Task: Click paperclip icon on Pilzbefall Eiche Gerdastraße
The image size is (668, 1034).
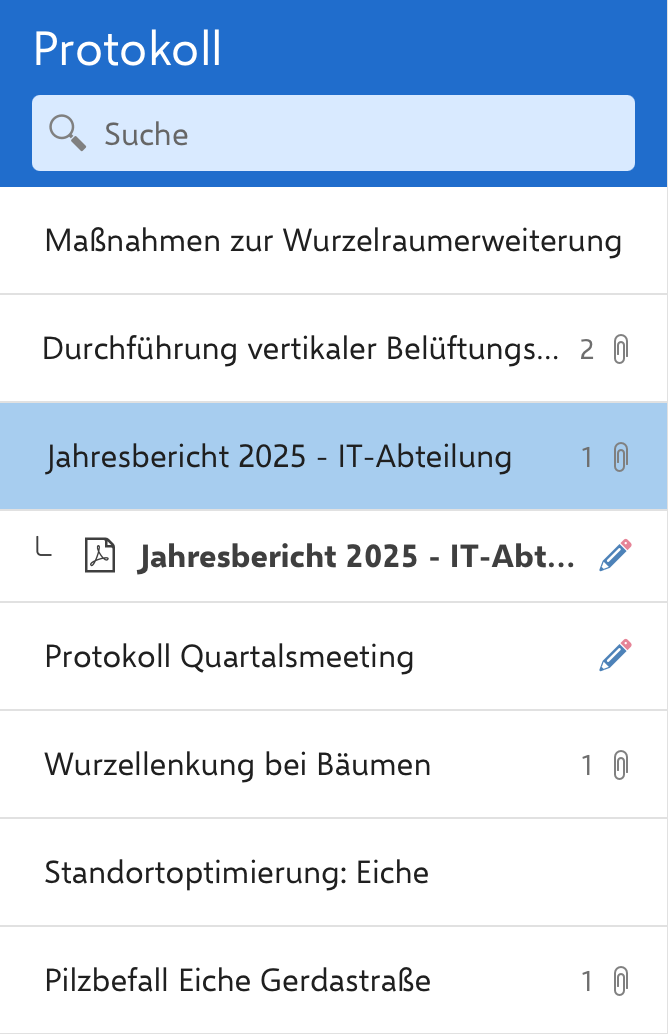Action: 620,981
